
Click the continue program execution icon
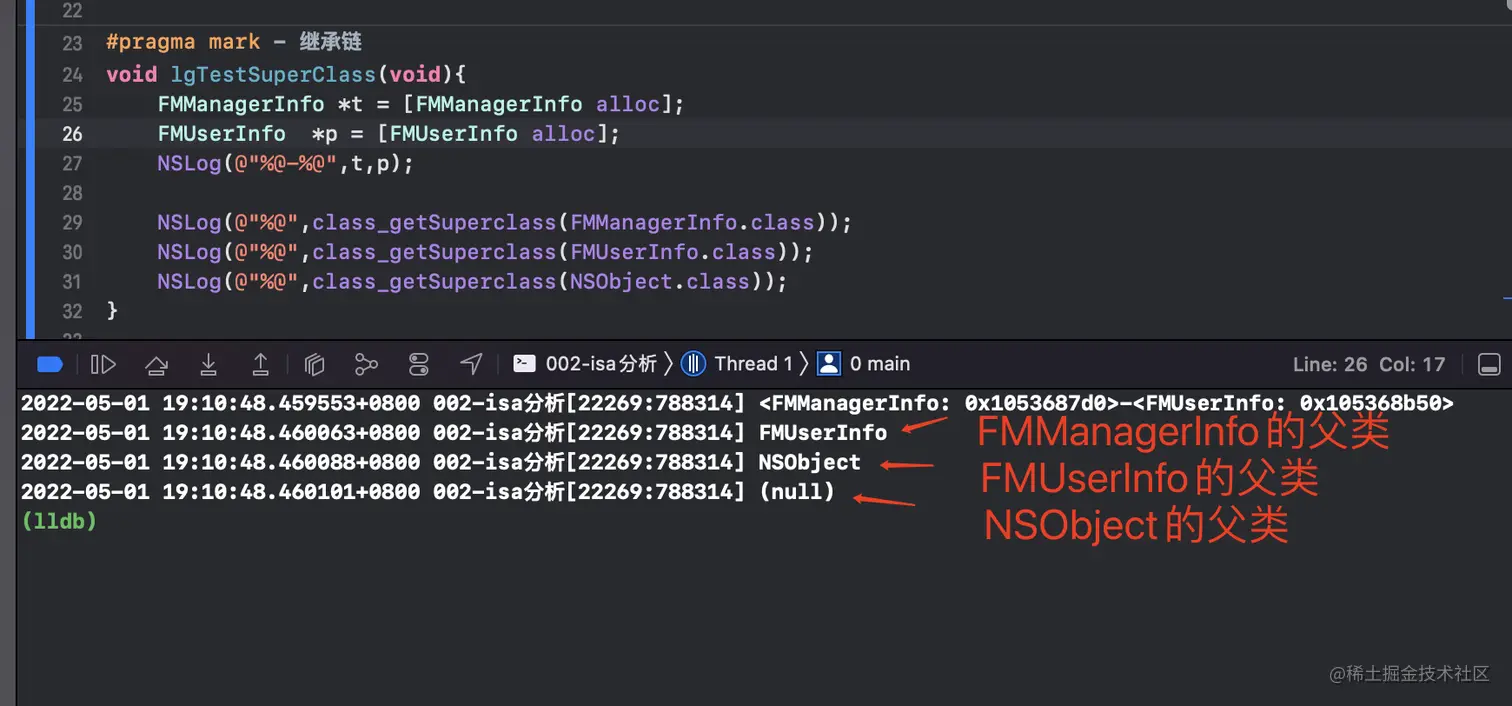[x=103, y=365]
